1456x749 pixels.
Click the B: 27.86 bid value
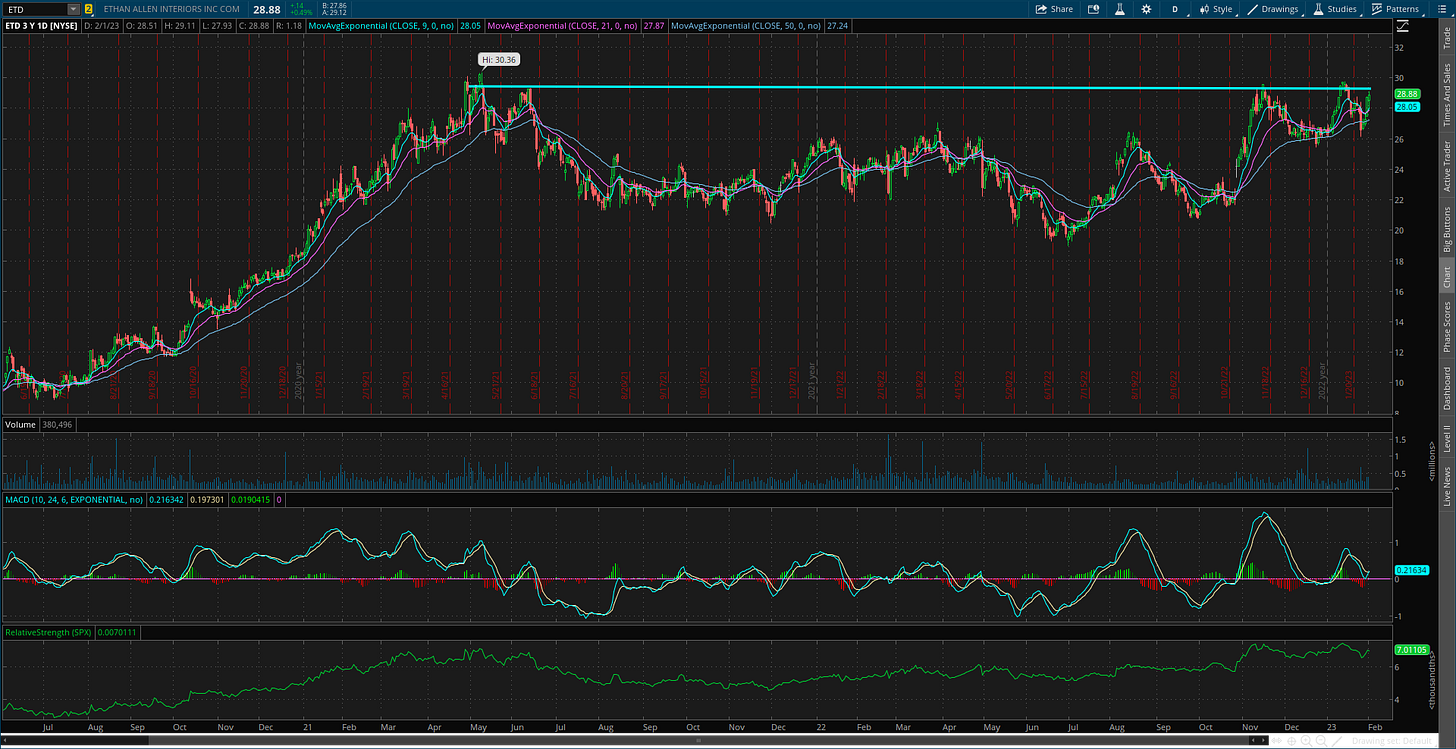point(334,6)
